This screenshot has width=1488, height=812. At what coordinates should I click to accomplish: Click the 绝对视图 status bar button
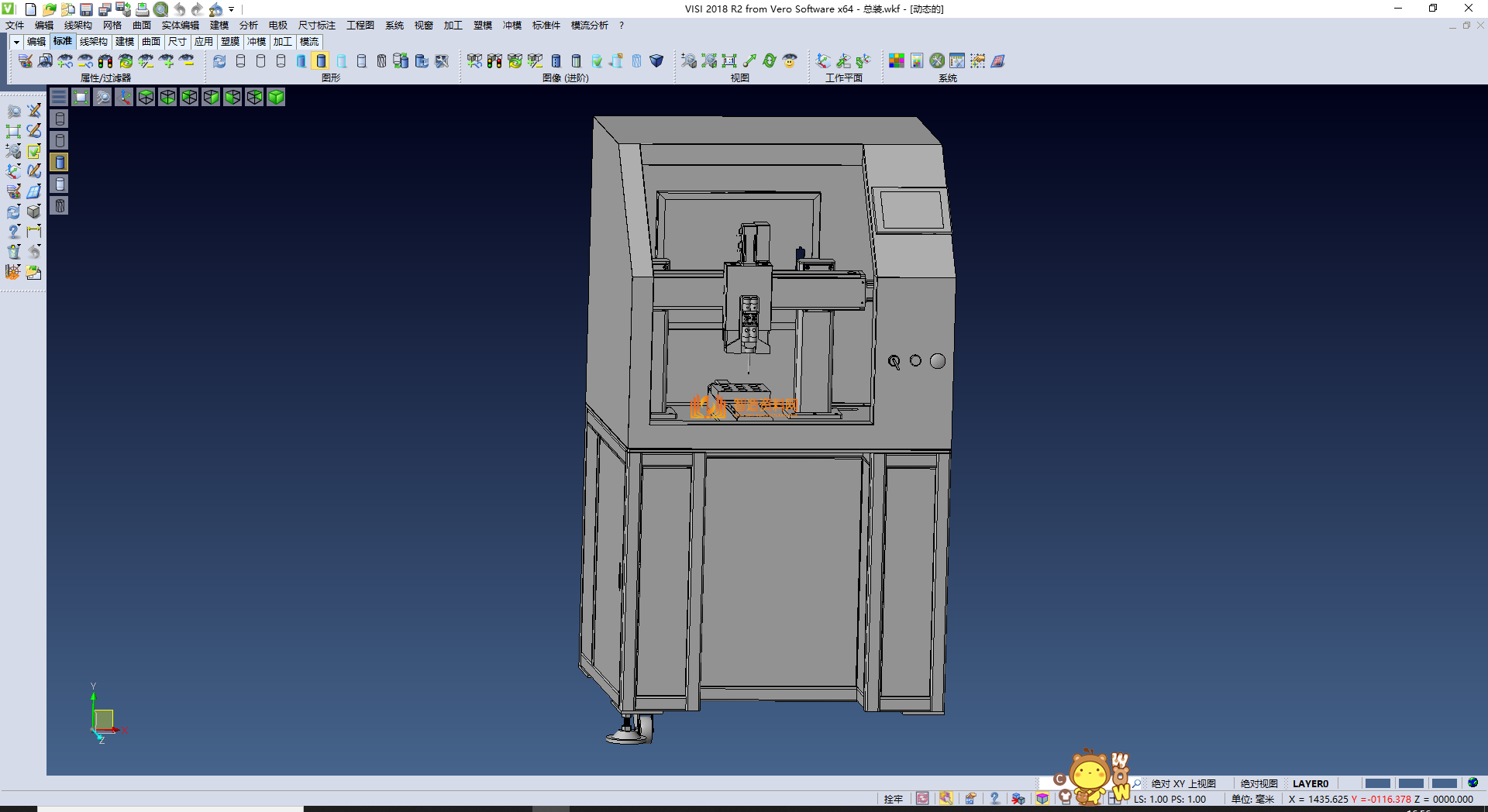coord(1259,783)
